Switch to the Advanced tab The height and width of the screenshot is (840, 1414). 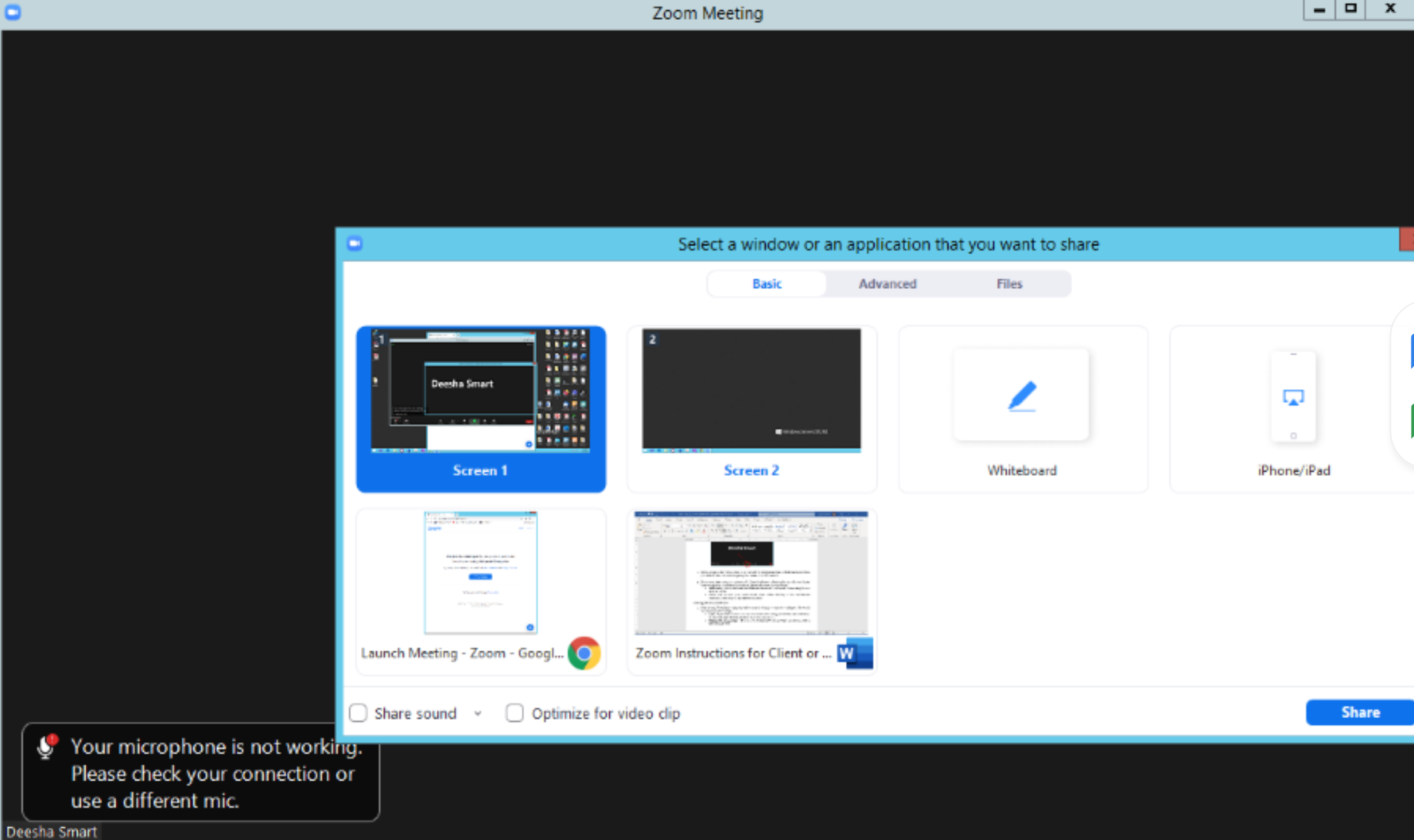click(x=887, y=284)
